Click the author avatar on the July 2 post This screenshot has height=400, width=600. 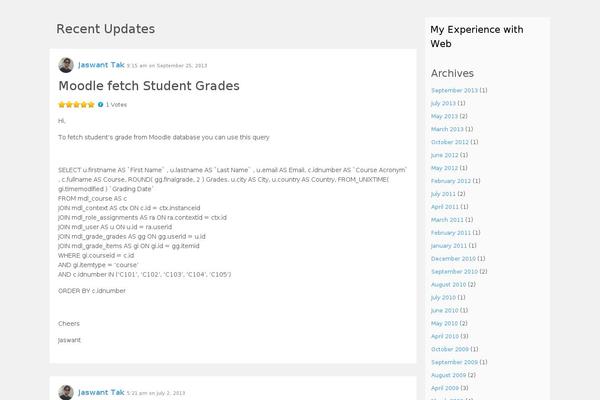tap(65, 393)
